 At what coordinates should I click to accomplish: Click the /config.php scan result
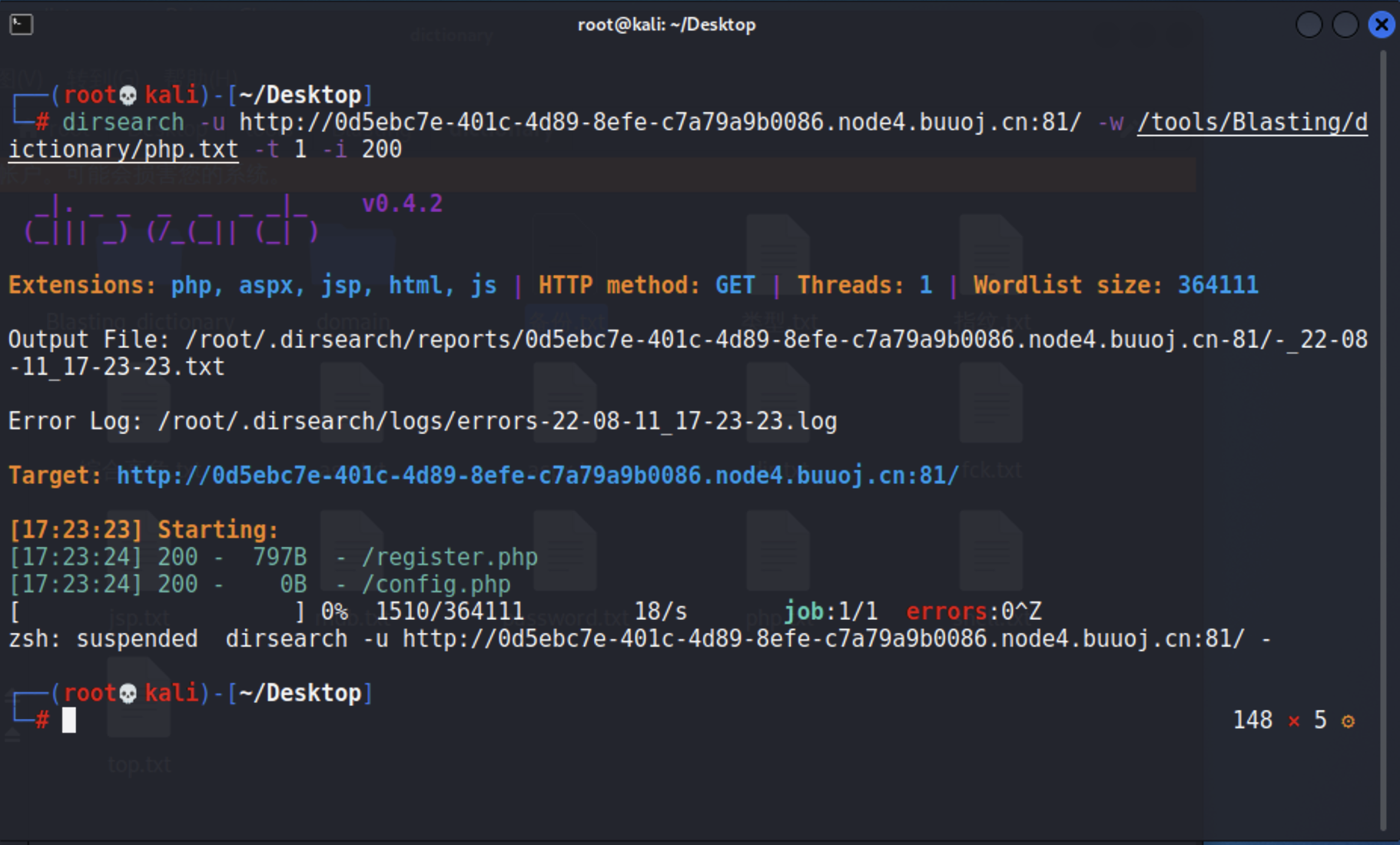click(436, 585)
